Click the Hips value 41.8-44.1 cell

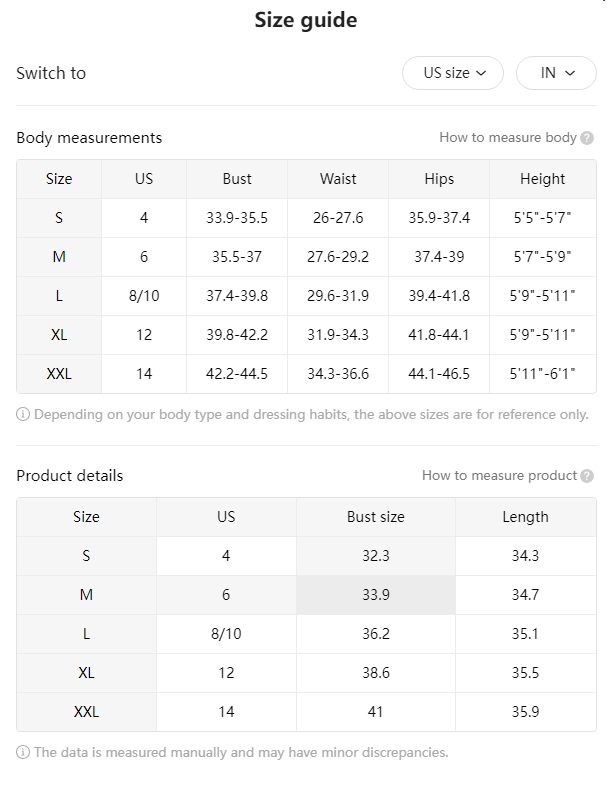[x=439, y=335]
